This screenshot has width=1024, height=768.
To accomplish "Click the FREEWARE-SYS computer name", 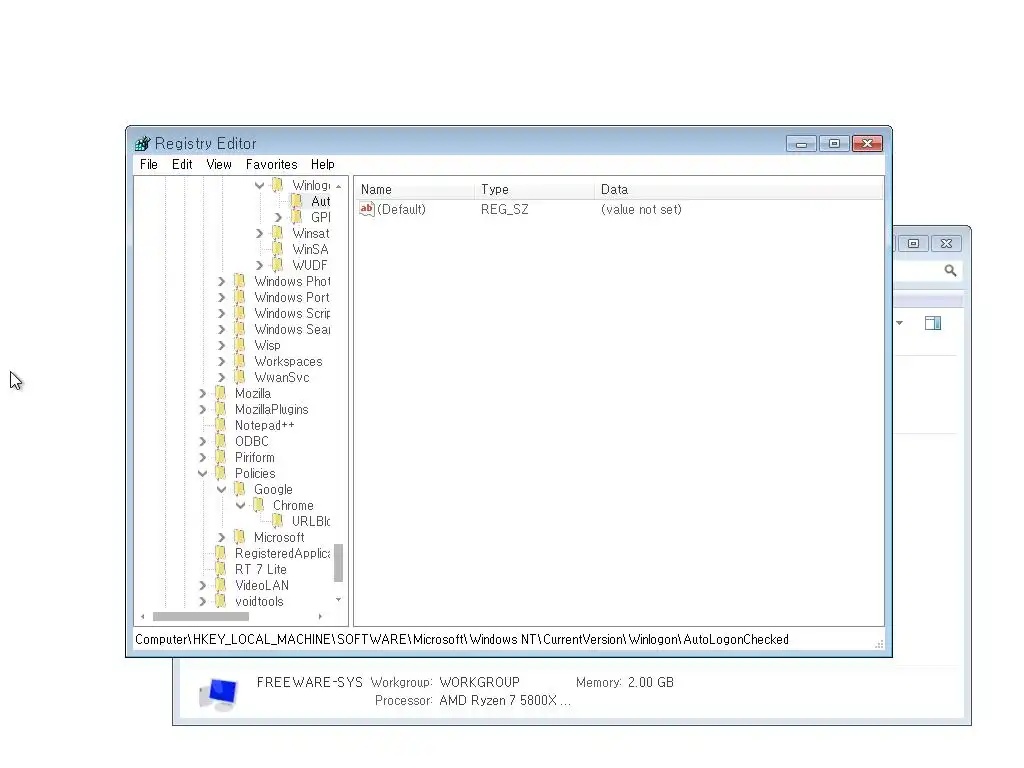I will pyautogui.click(x=310, y=682).
